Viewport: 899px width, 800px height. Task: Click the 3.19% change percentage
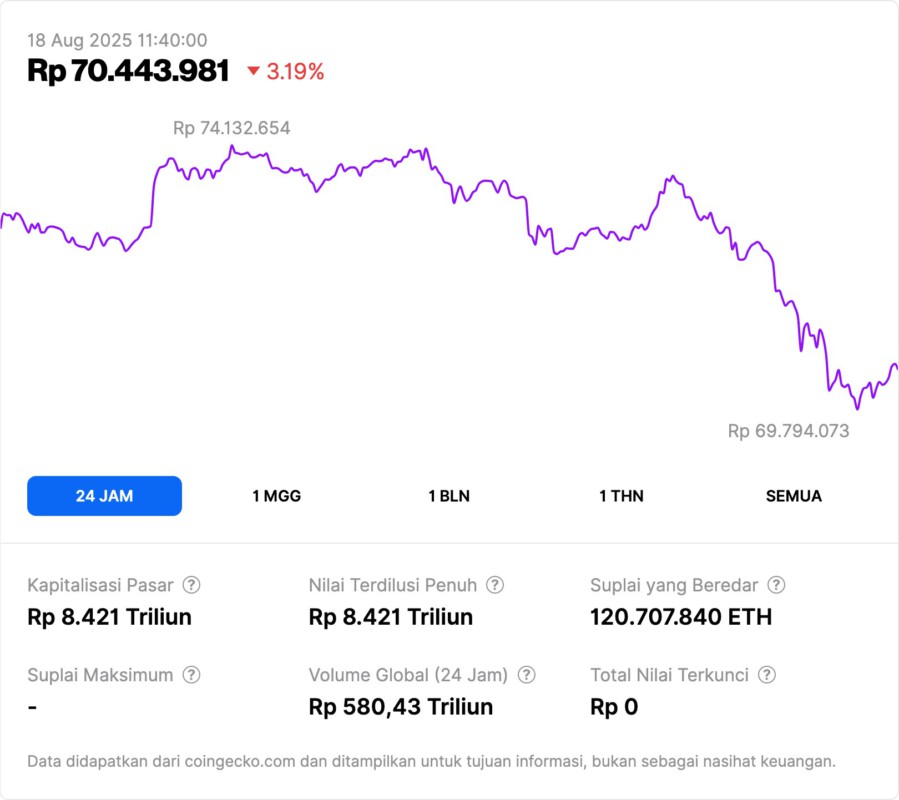[x=295, y=71]
